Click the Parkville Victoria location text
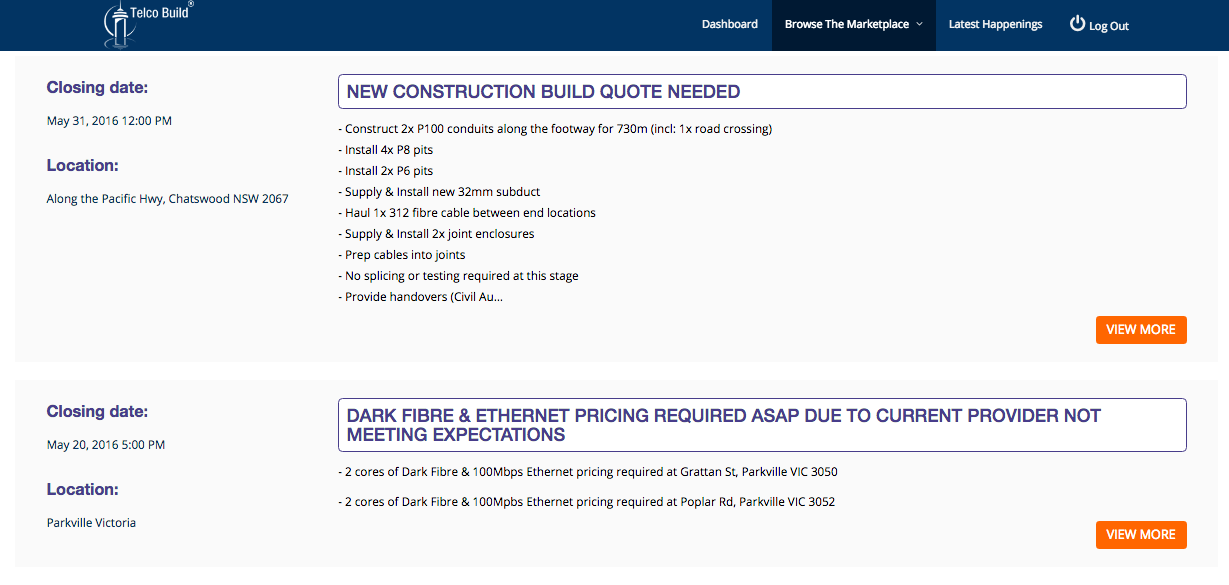 [x=91, y=523]
